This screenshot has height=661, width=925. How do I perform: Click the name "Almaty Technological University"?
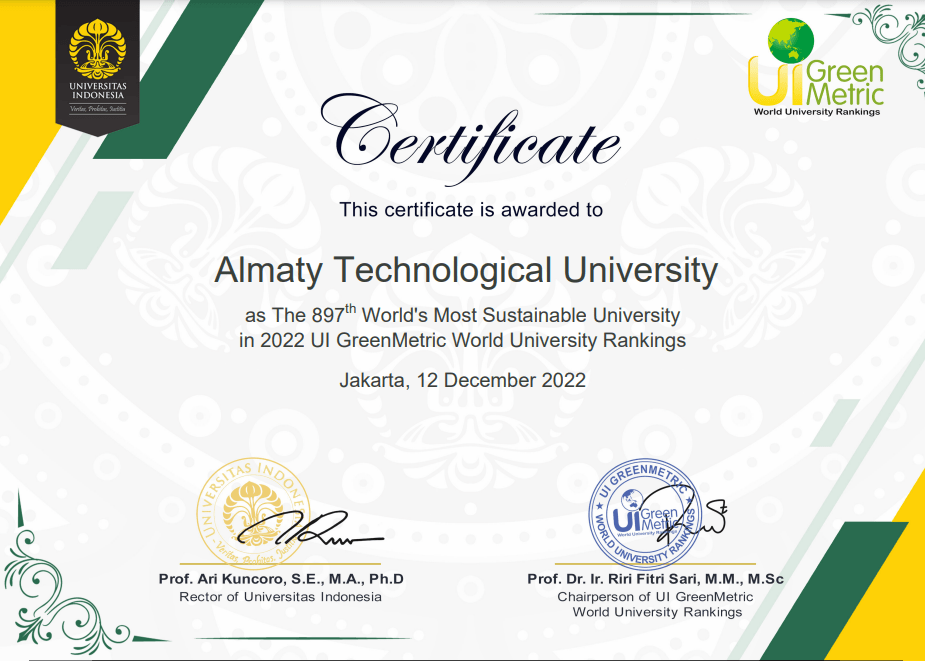click(x=466, y=270)
